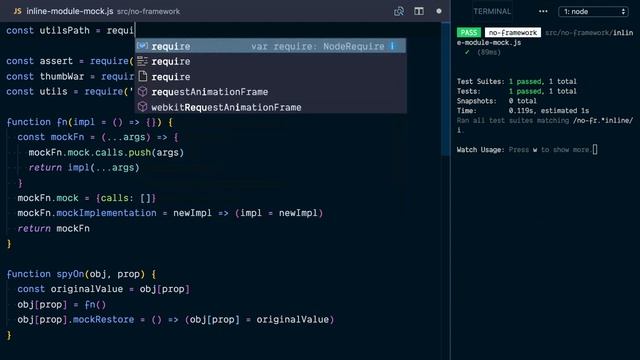Select first 'require' variable suggestion
640x360 pixels.
pos(271,46)
